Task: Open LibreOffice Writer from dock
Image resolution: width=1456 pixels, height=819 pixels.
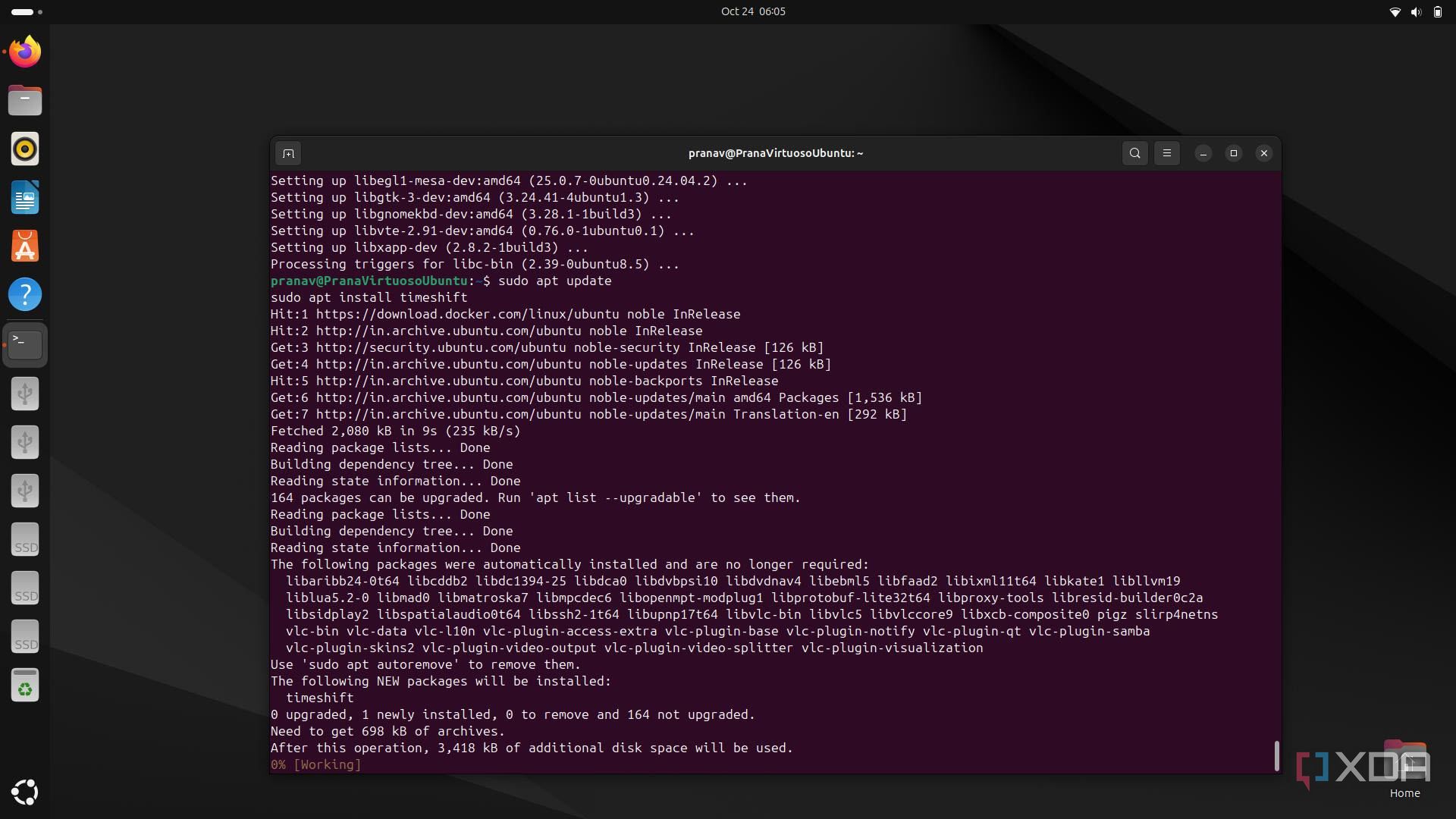Action: click(25, 197)
